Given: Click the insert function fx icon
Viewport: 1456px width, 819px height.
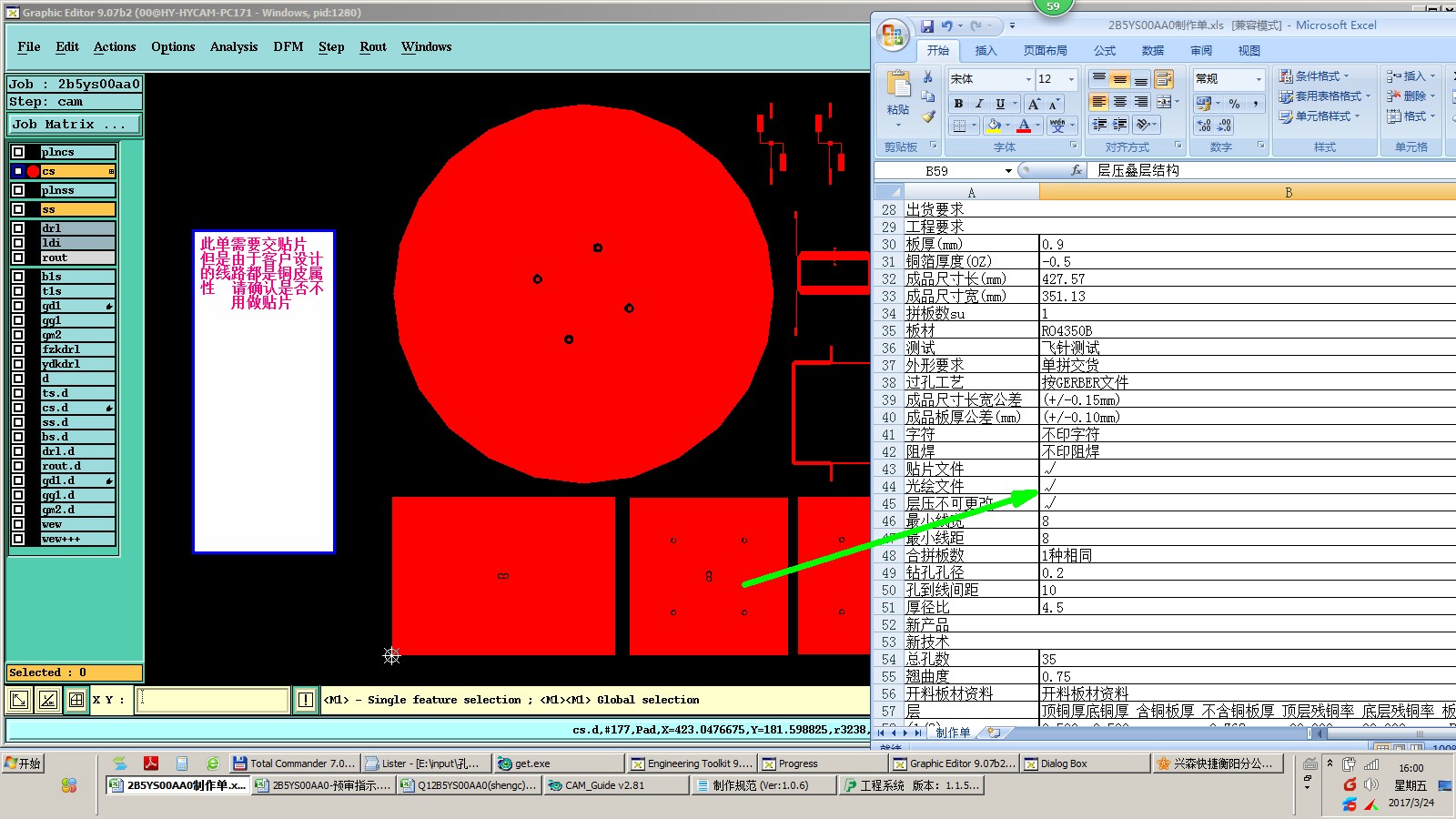Looking at the screenshot, I should (x=1077, y=170).
